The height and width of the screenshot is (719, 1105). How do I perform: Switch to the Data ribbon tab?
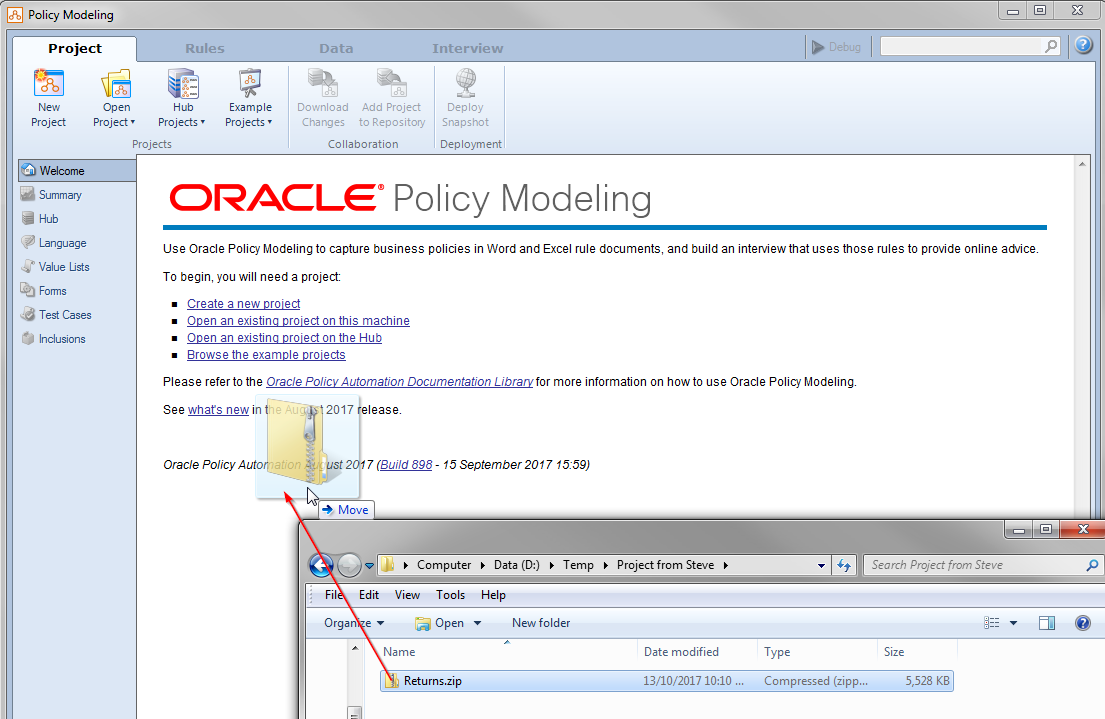pyautogui.click(x=336, y=49)
